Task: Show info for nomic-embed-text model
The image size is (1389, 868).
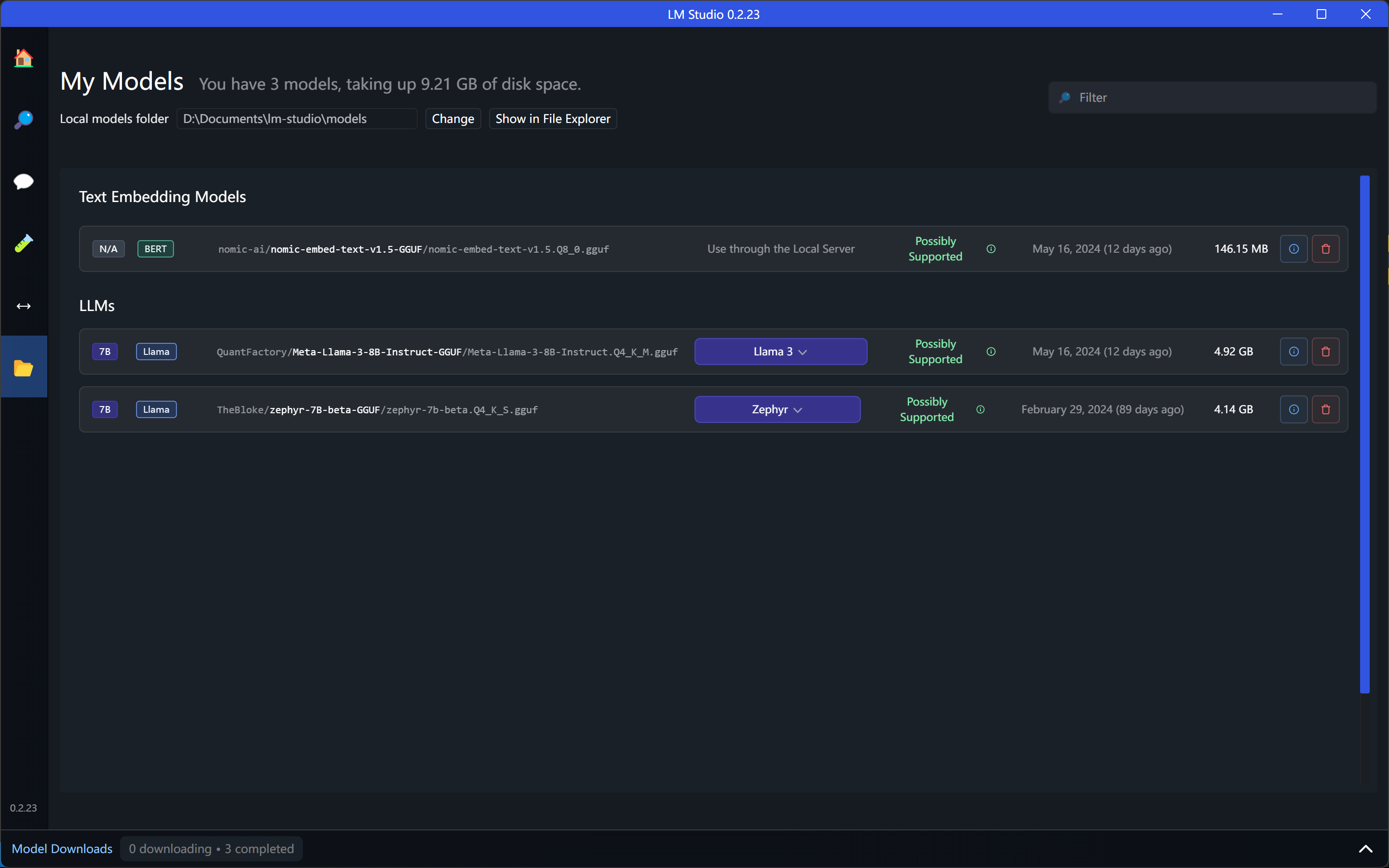Action: [x=1294, y=248]
